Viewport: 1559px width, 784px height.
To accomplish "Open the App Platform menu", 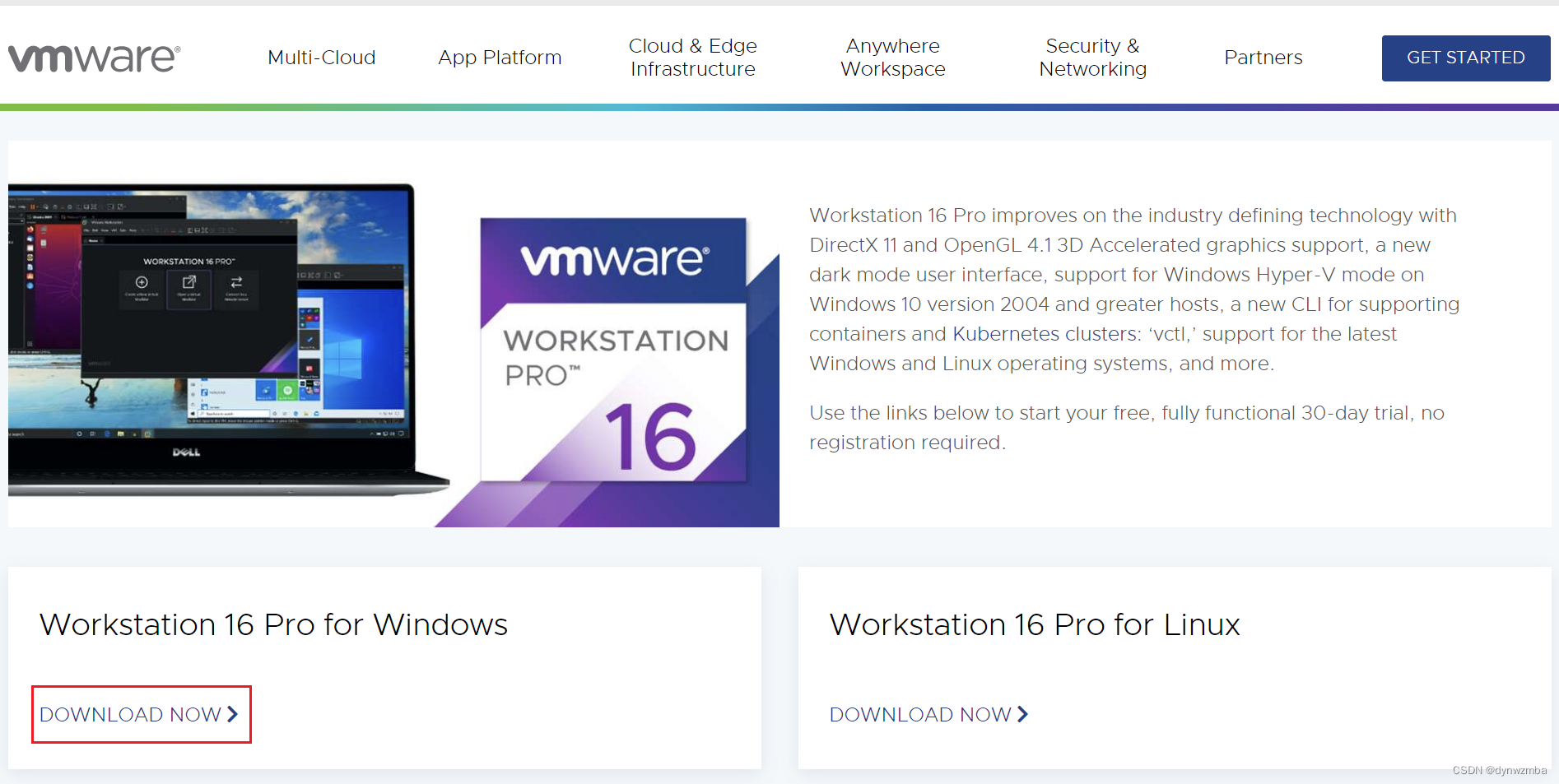I will (500, 58).
